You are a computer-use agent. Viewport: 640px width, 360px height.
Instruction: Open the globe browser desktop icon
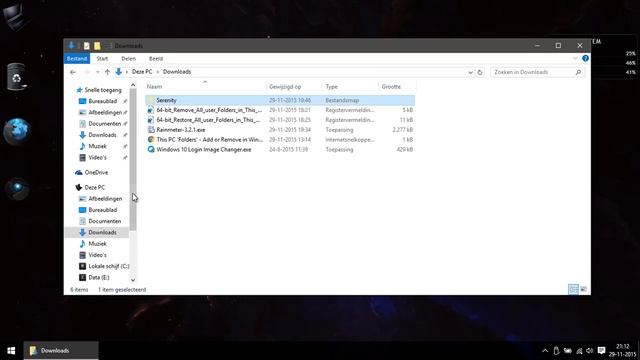16,131
